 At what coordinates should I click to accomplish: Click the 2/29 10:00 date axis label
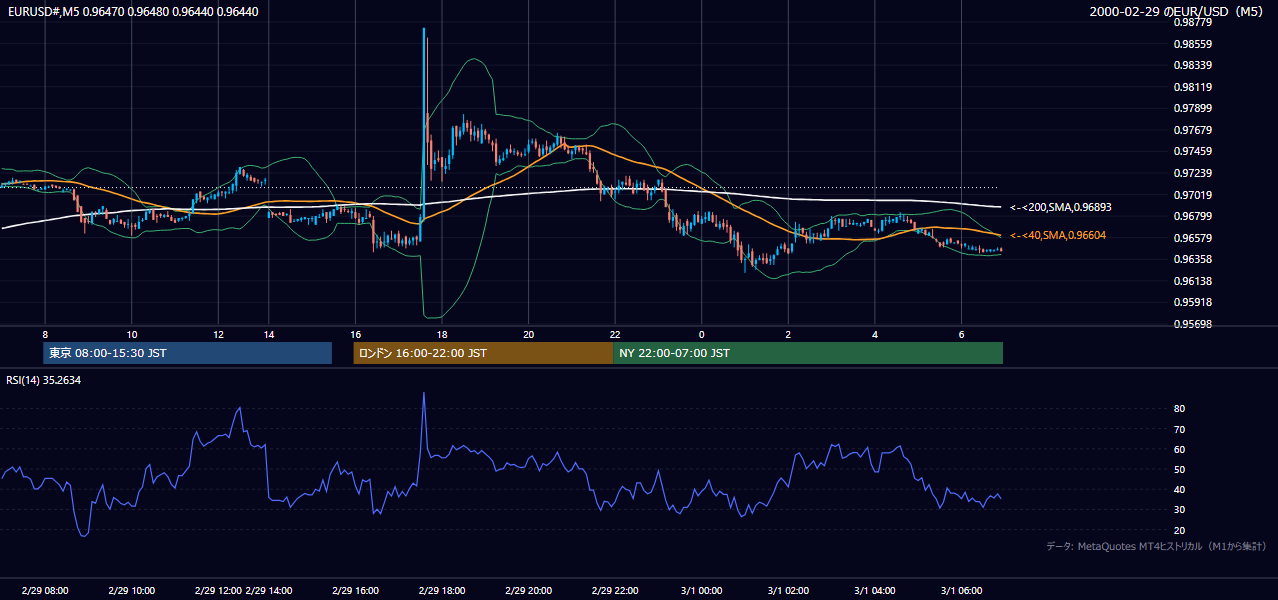coord(130,591)
